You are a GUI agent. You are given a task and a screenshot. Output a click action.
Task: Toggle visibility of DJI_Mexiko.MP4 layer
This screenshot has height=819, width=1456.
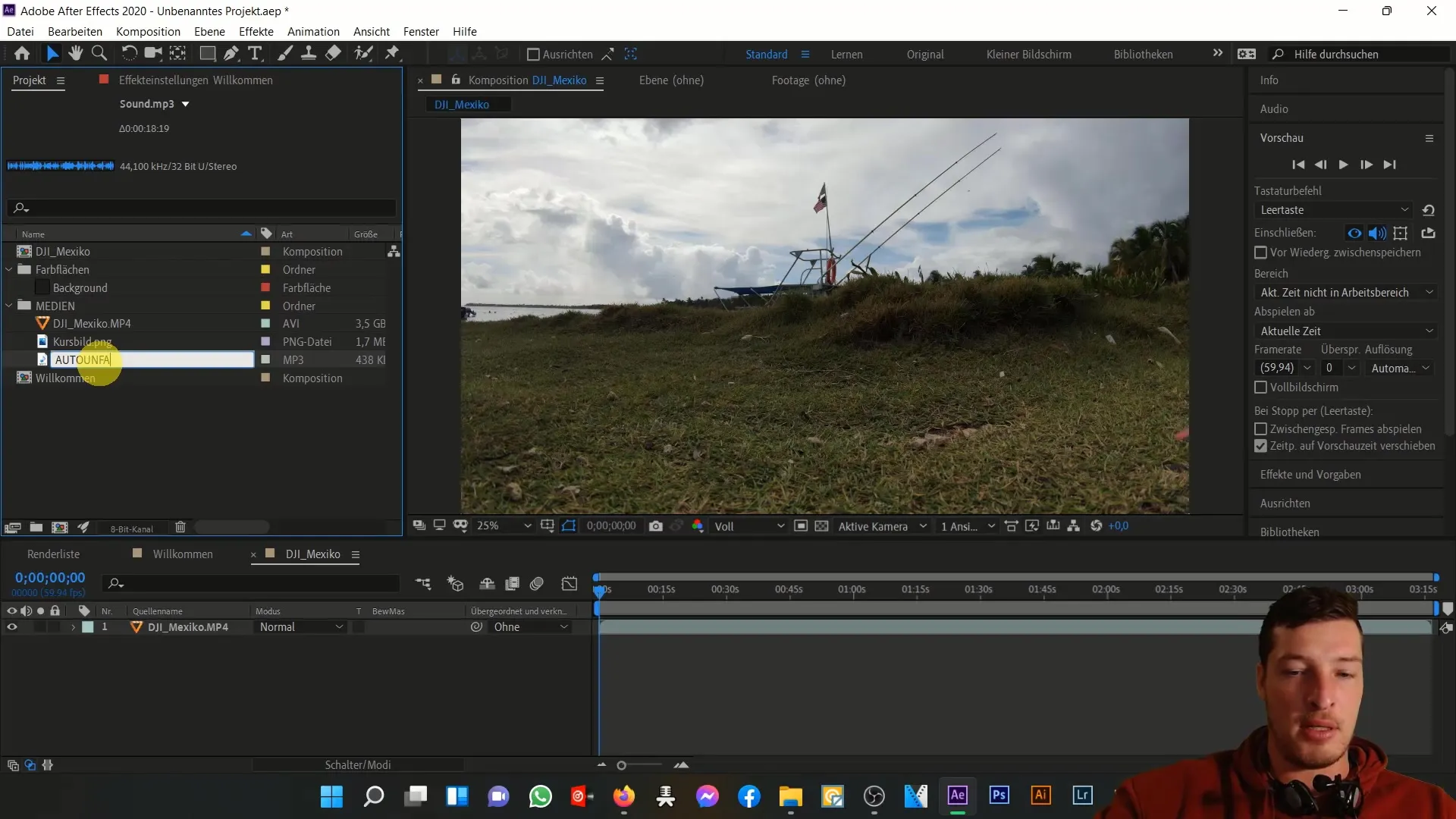11,627
